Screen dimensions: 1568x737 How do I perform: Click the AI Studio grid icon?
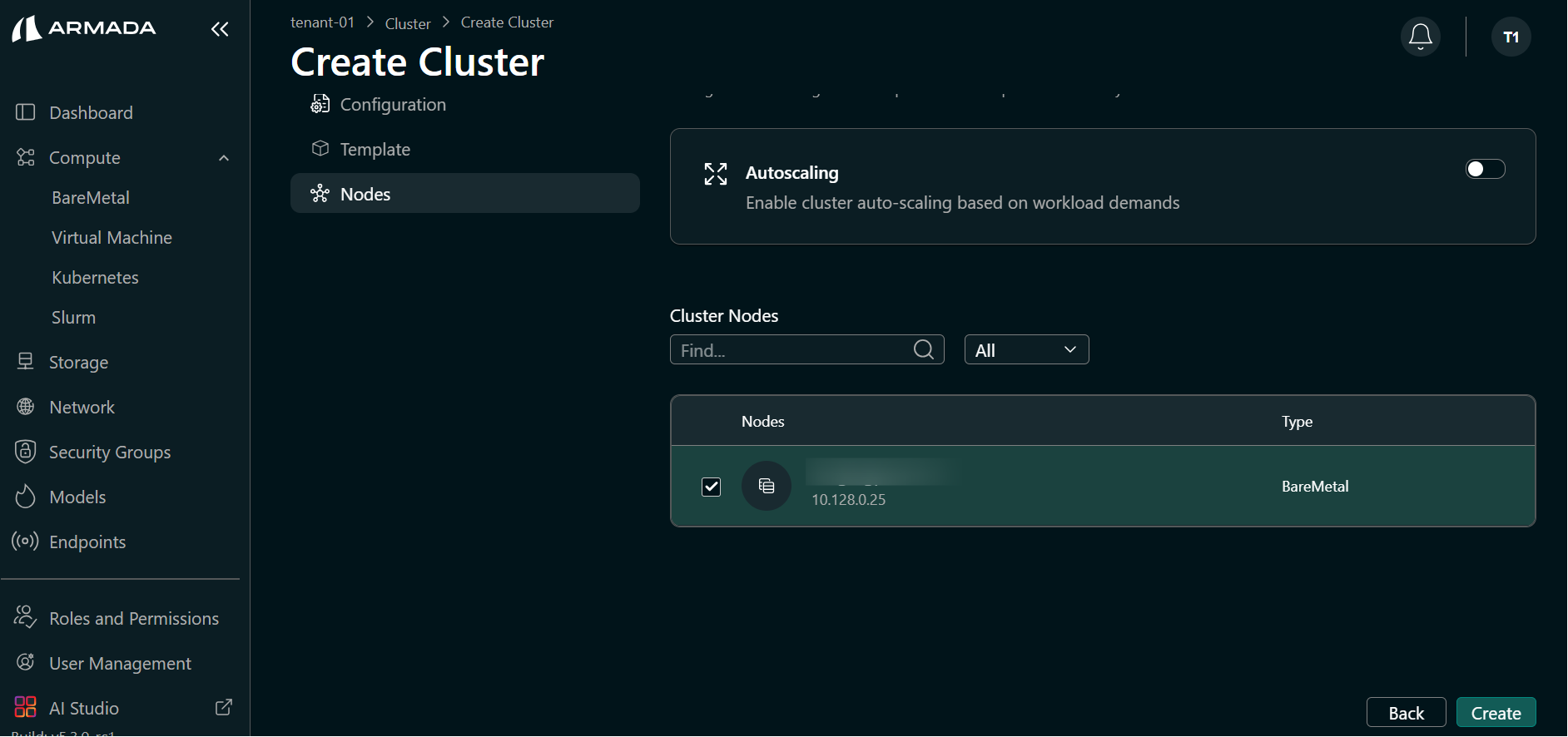pos(26,707)
